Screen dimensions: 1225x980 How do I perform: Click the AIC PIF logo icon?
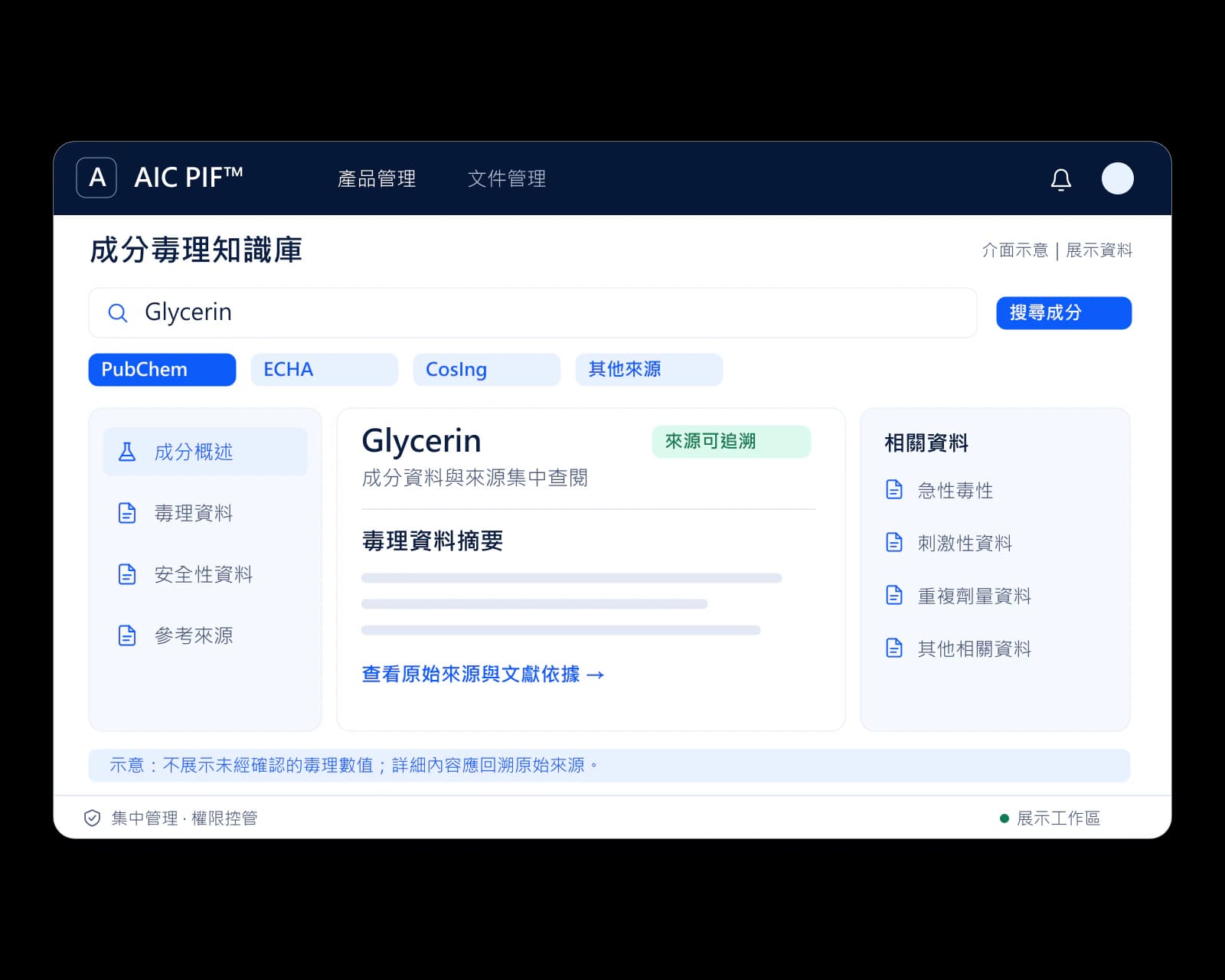tap(96, 178)
